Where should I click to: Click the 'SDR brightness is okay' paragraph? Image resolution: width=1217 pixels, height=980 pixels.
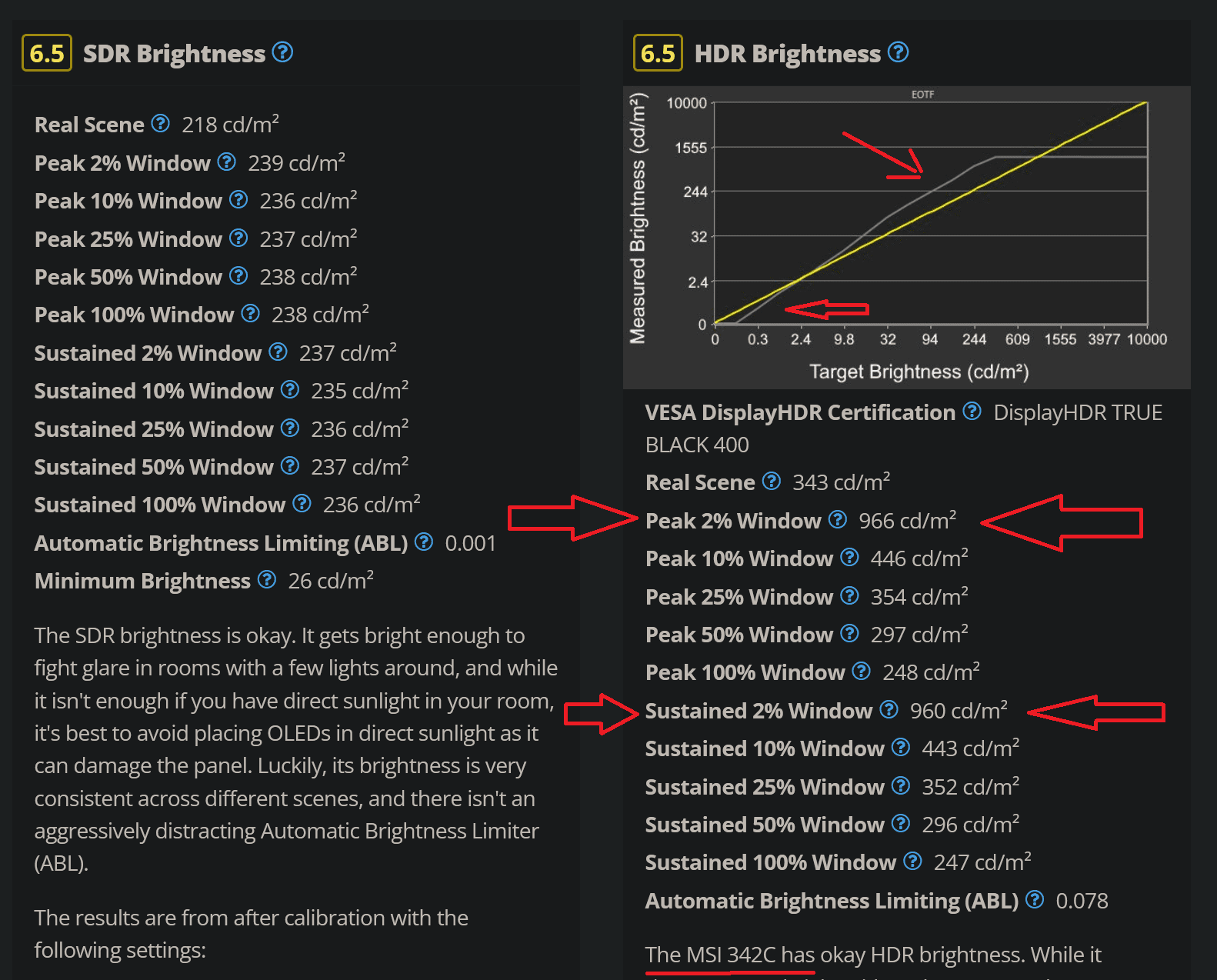tap(296, 749)
